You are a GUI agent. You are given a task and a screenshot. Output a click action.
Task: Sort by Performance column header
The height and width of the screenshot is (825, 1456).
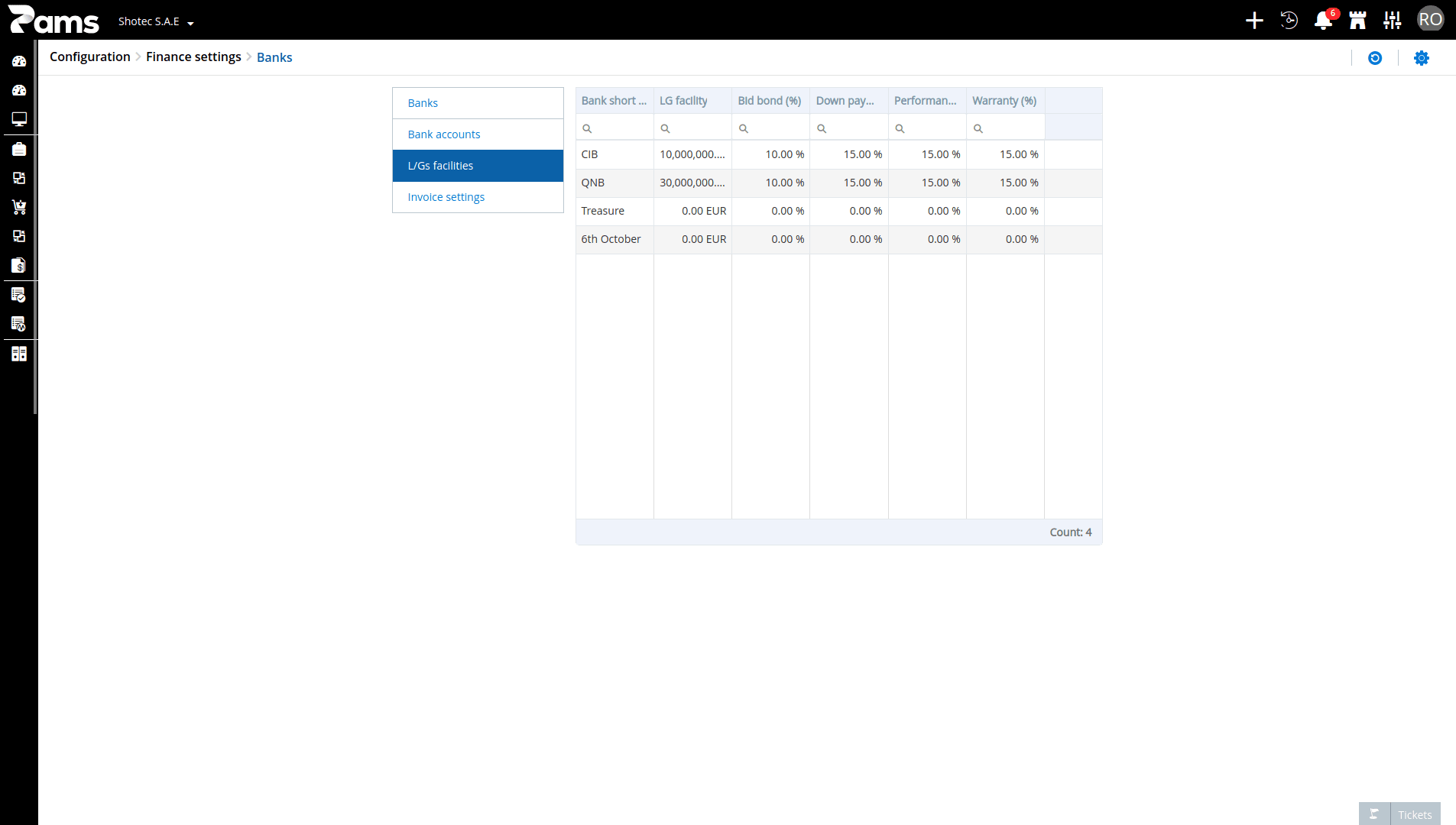[x=927, y=101]
